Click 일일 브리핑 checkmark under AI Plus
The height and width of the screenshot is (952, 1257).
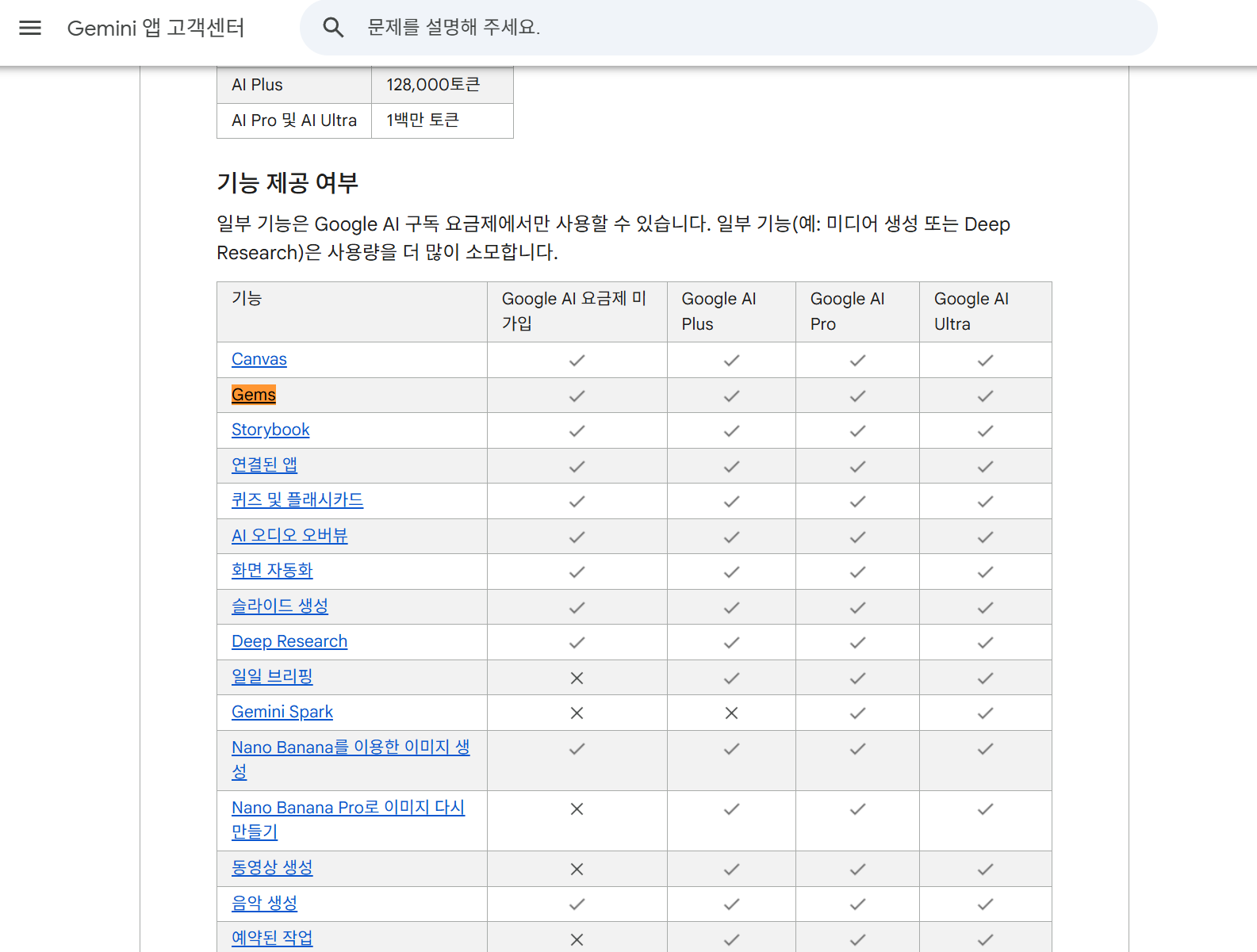click(731, 679)
